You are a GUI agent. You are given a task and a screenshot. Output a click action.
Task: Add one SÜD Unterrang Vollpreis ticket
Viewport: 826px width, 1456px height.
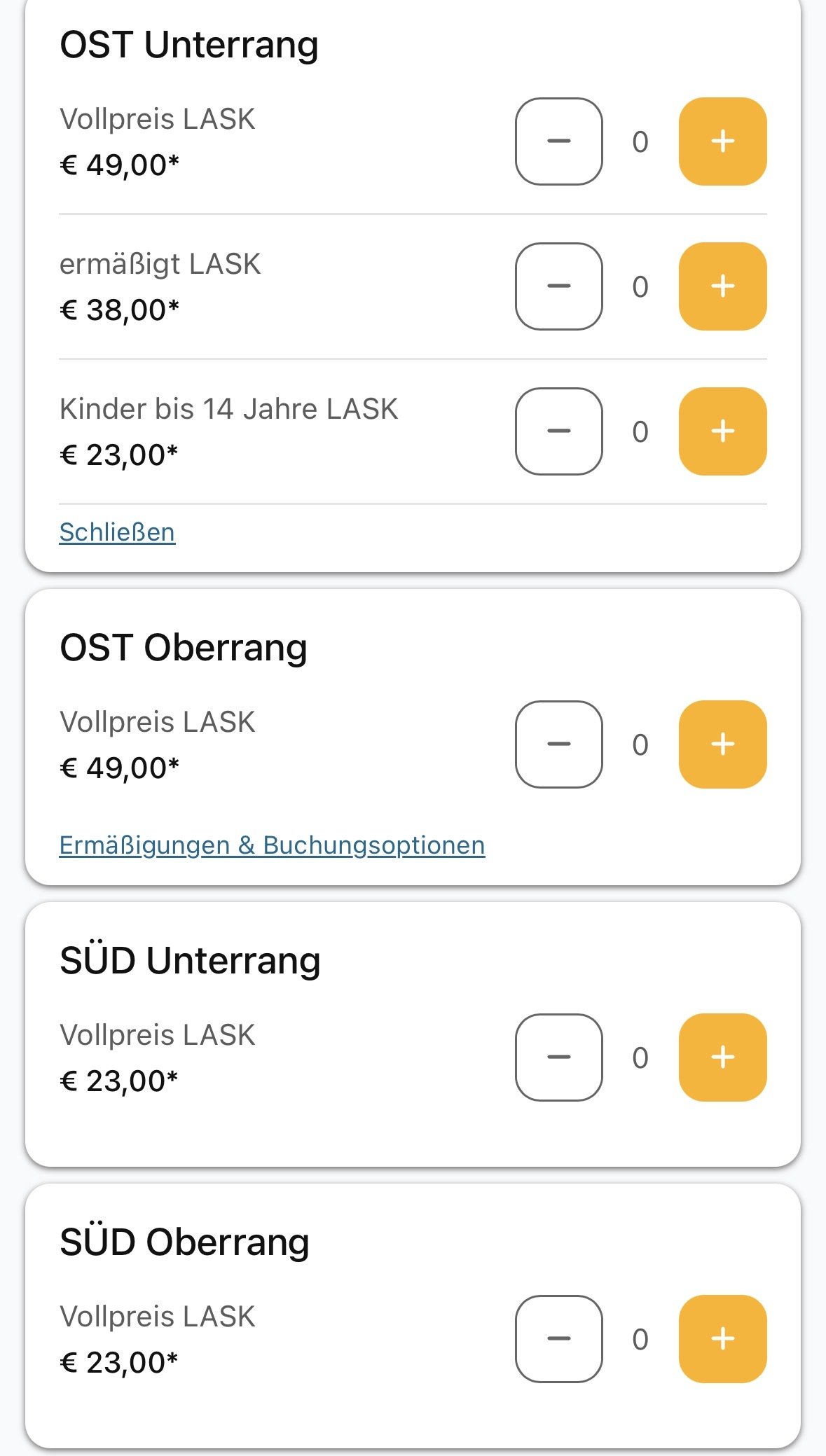click(722, 1058)
